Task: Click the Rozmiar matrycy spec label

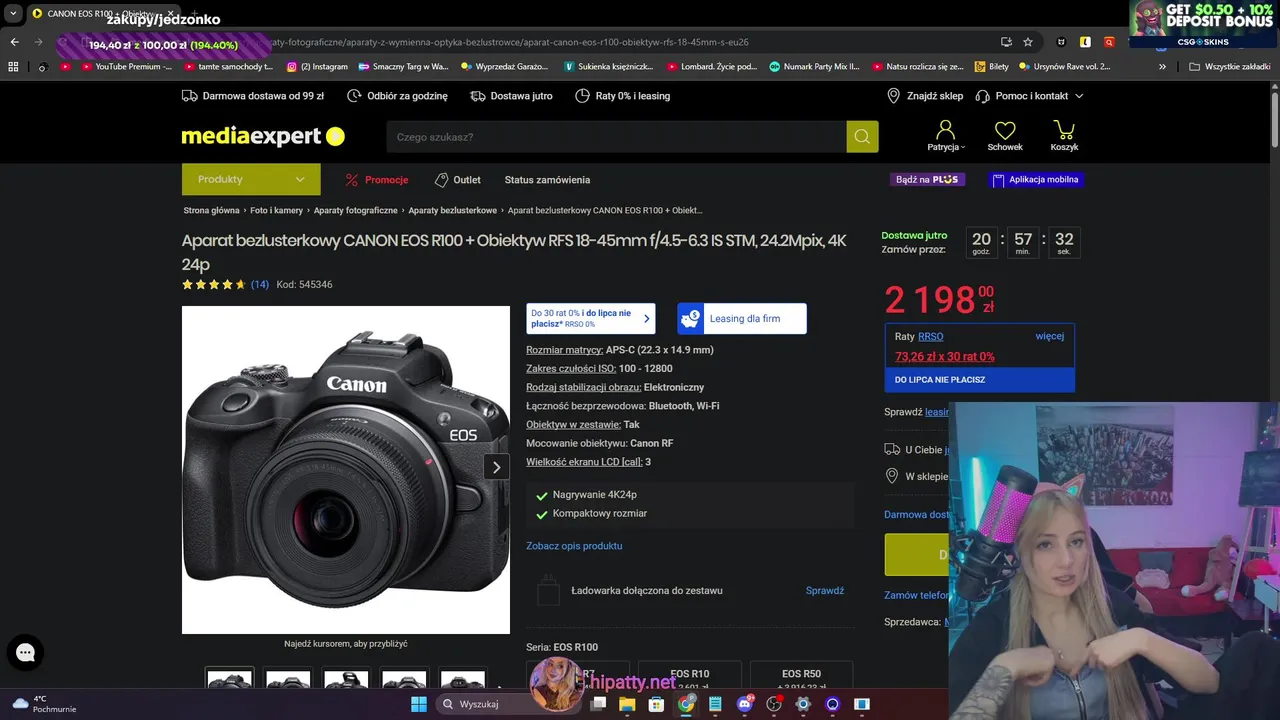Action: pos(565,350)
